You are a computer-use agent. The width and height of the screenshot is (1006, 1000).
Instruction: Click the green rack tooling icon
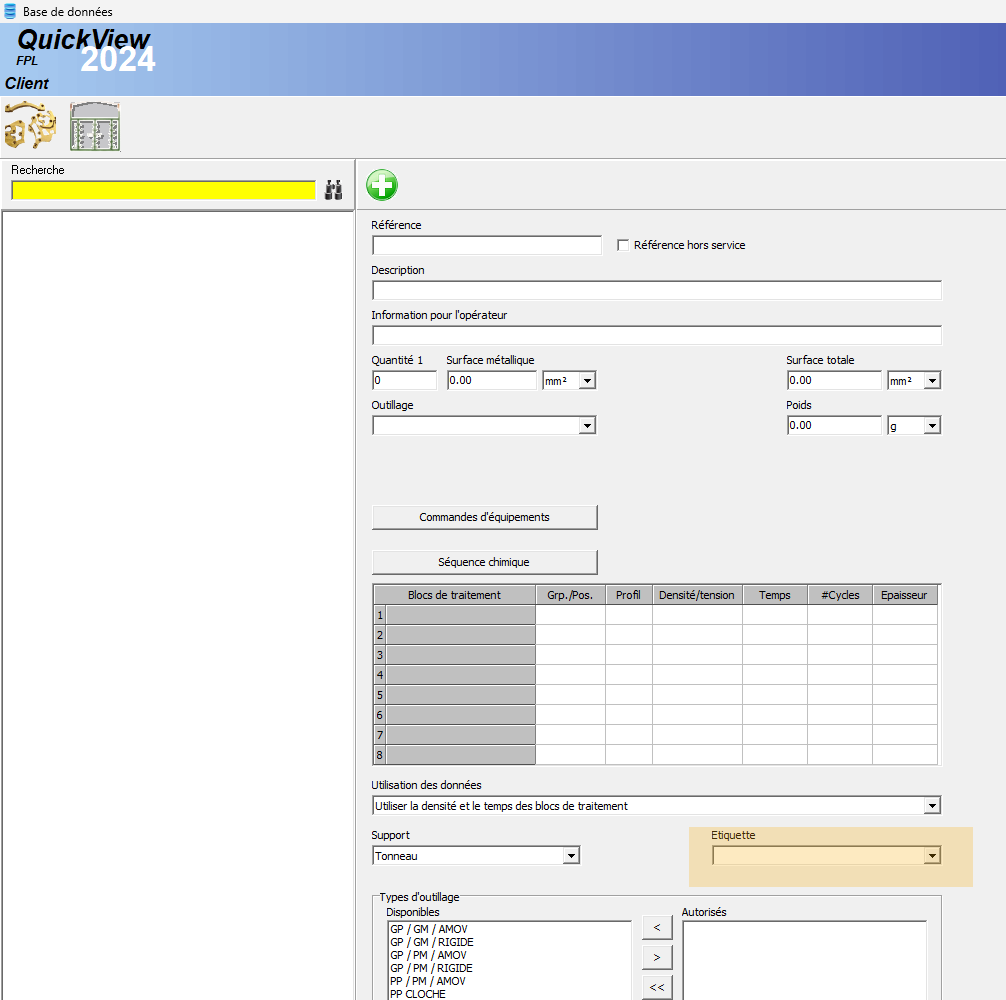[x=95, y=126]
